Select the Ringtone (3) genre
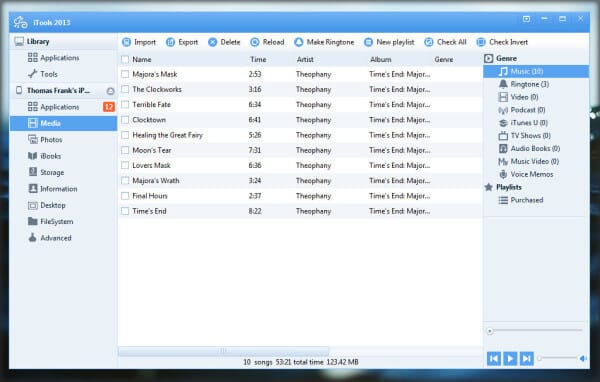The width and height of the screenshot is (600, 382). 523,84
